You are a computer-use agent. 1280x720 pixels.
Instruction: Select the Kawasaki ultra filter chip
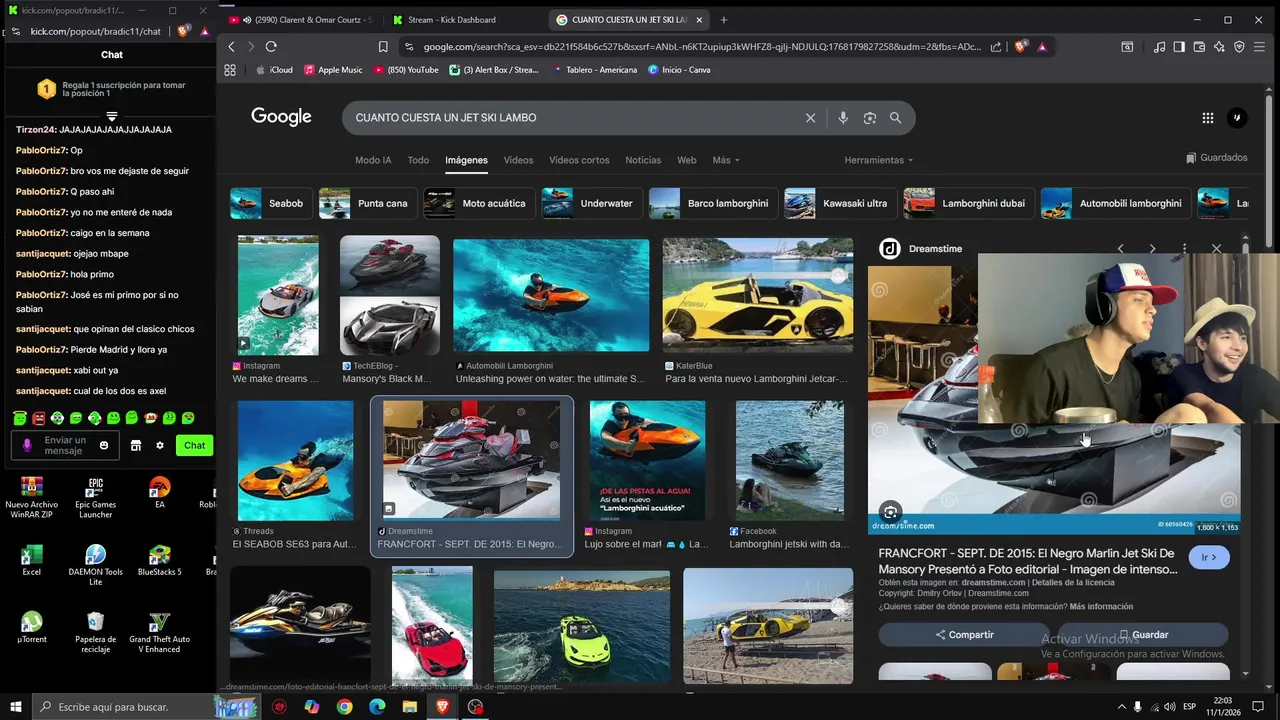click(x=840, y=203)
